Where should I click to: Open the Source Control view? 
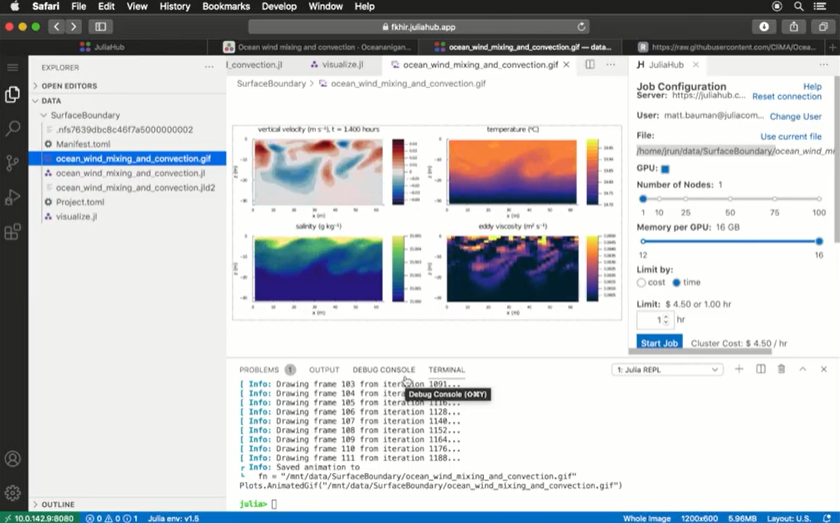[12, 163]
